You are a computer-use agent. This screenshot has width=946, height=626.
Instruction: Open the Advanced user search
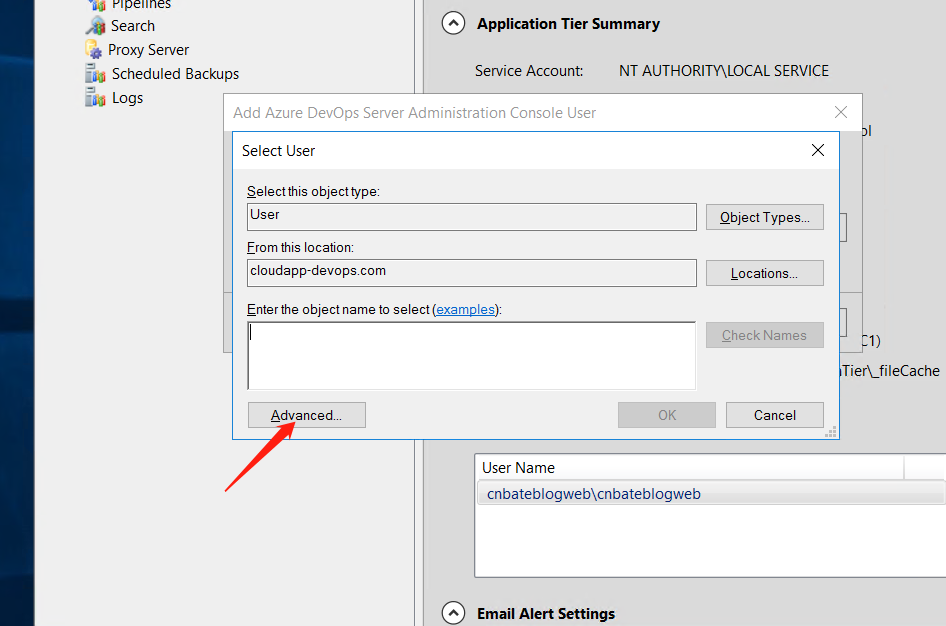coord(306,415)
